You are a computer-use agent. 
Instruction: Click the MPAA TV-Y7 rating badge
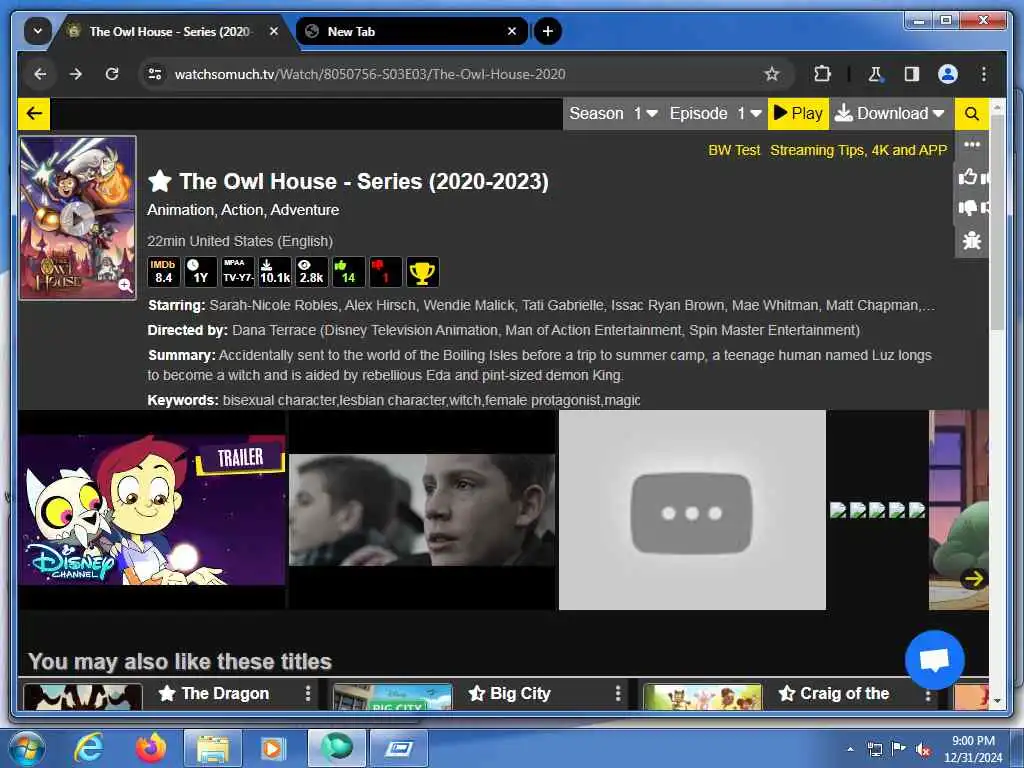pos(238,272)
